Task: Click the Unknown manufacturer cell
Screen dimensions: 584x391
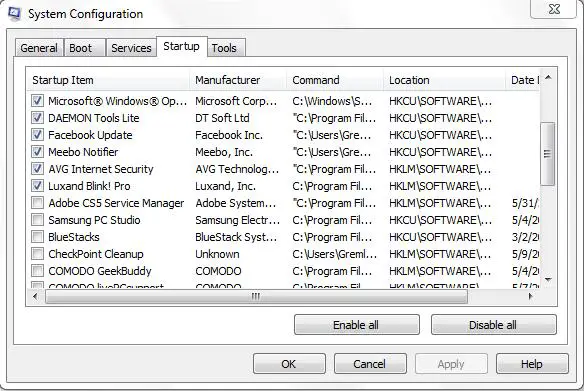Action: (217, 254)
